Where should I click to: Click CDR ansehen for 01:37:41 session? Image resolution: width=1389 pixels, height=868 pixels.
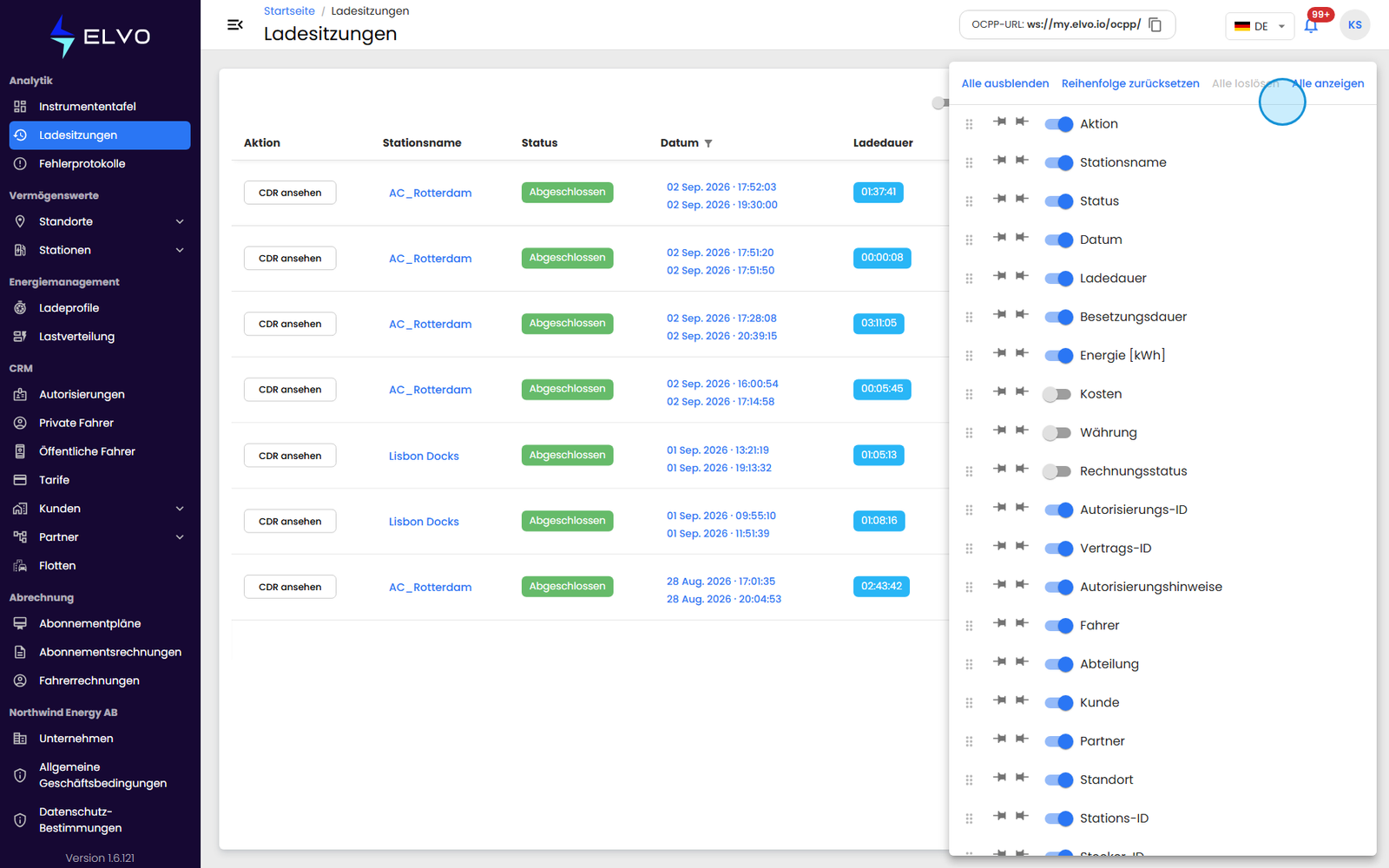[290, 193]
